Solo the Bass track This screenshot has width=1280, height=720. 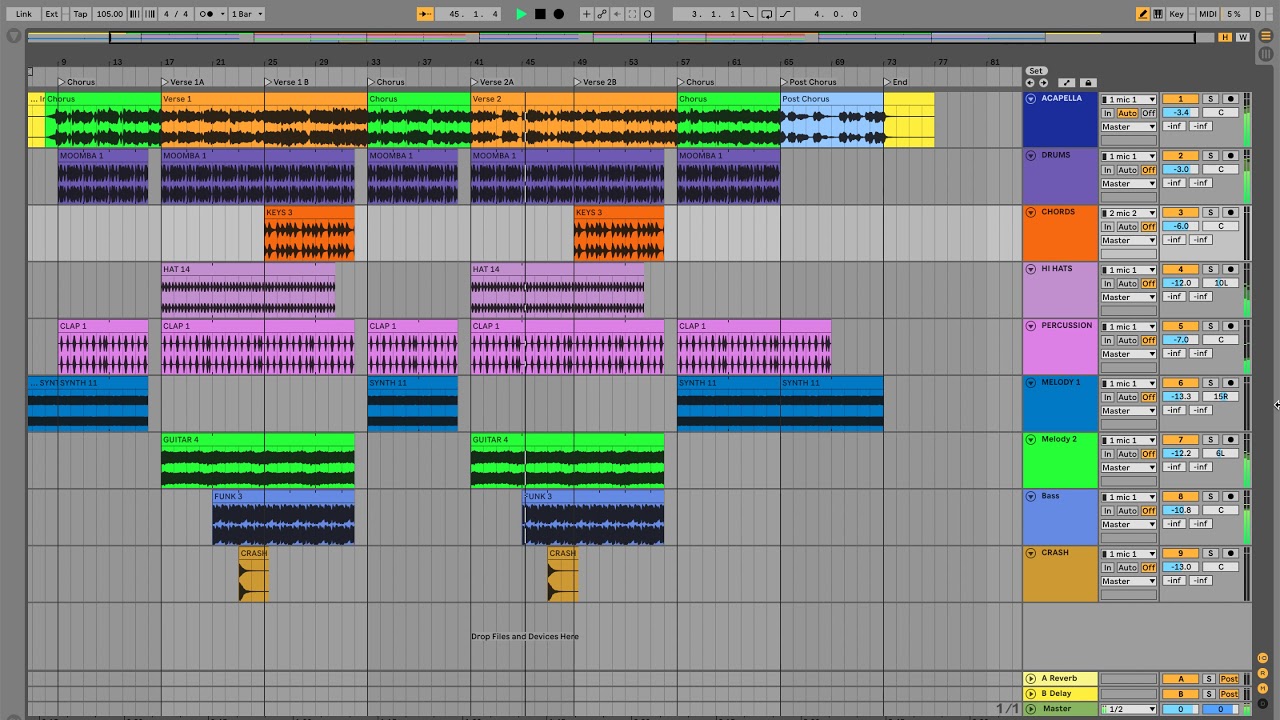coord(1210,497)
